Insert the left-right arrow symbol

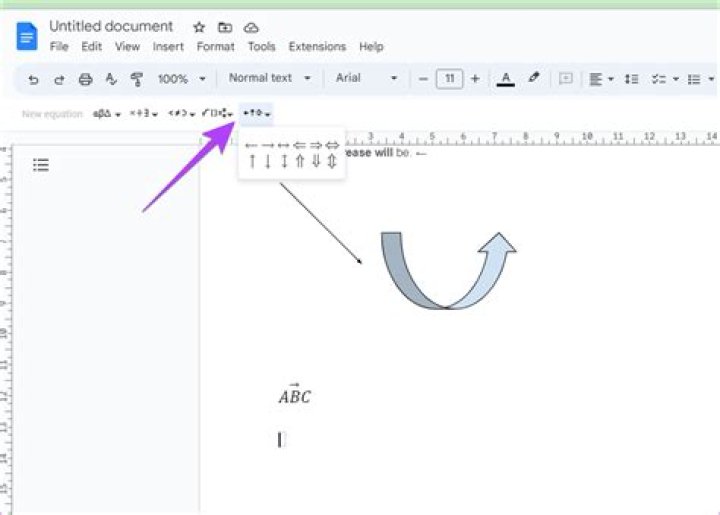coord(283,146)
